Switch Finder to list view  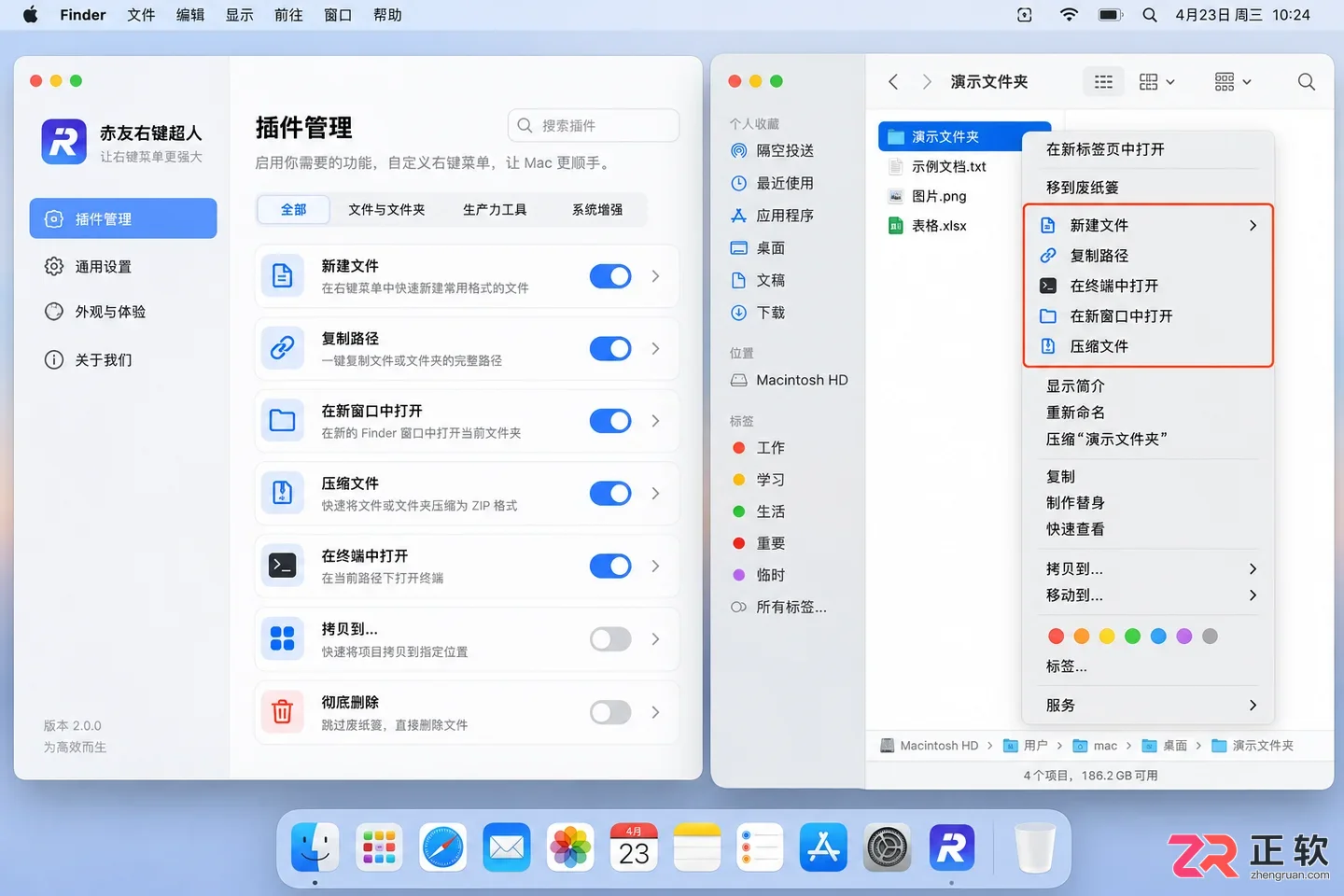tap(1103, 82)
